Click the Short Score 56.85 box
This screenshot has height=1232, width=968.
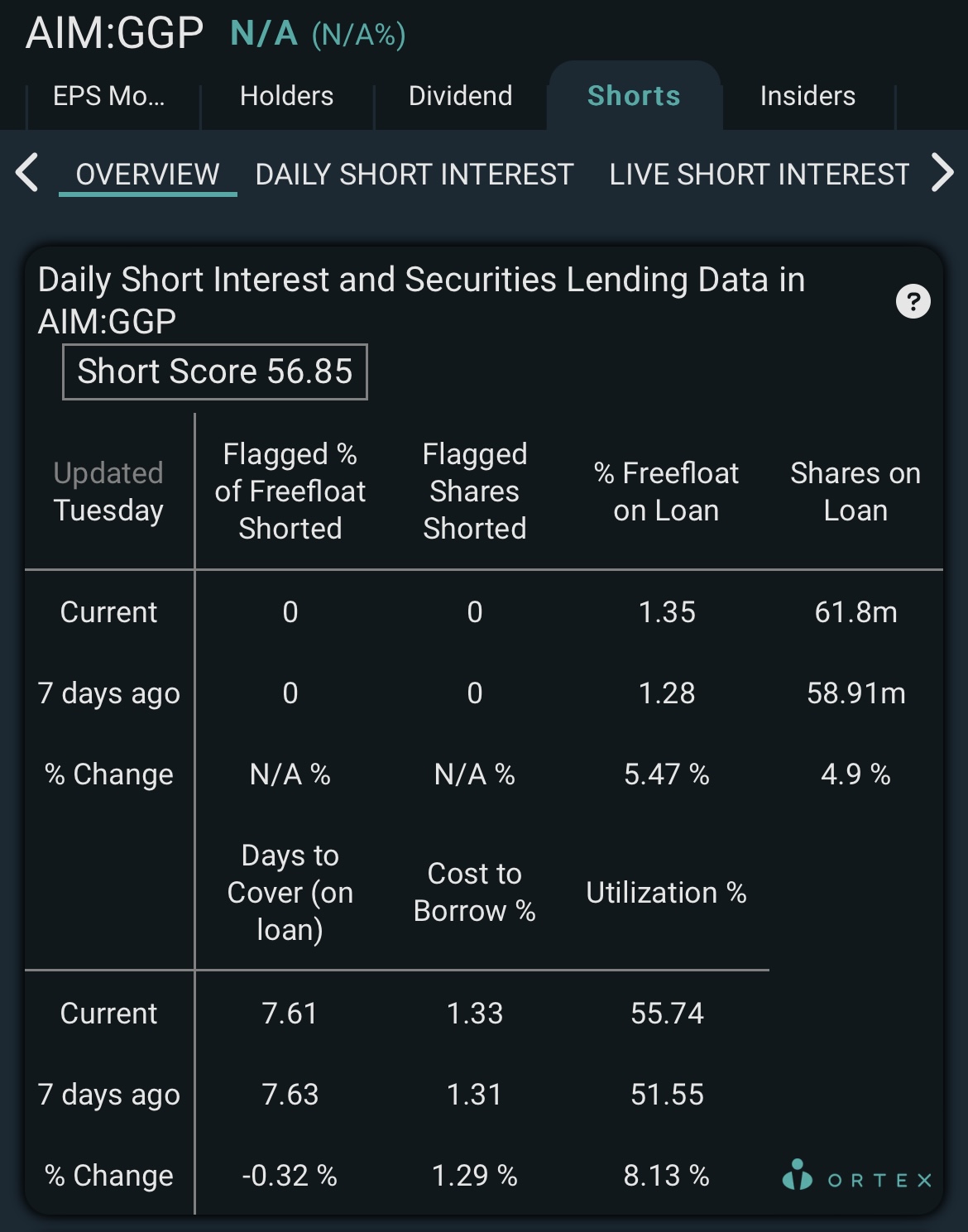coord(215,372)
